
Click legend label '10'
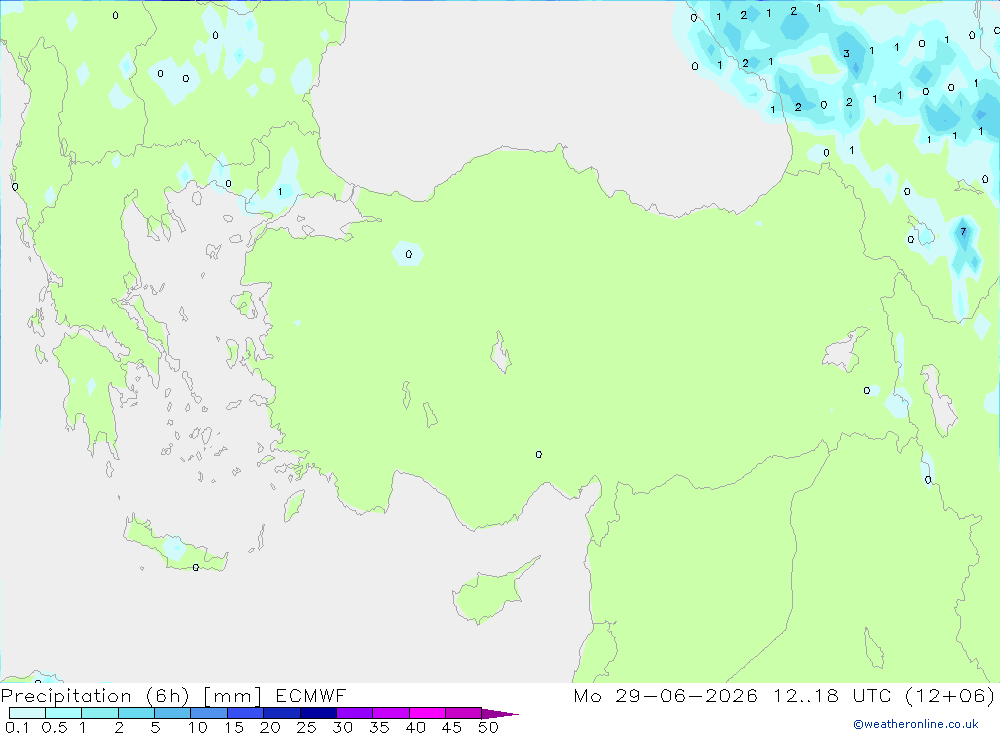(x=198, y=727)
